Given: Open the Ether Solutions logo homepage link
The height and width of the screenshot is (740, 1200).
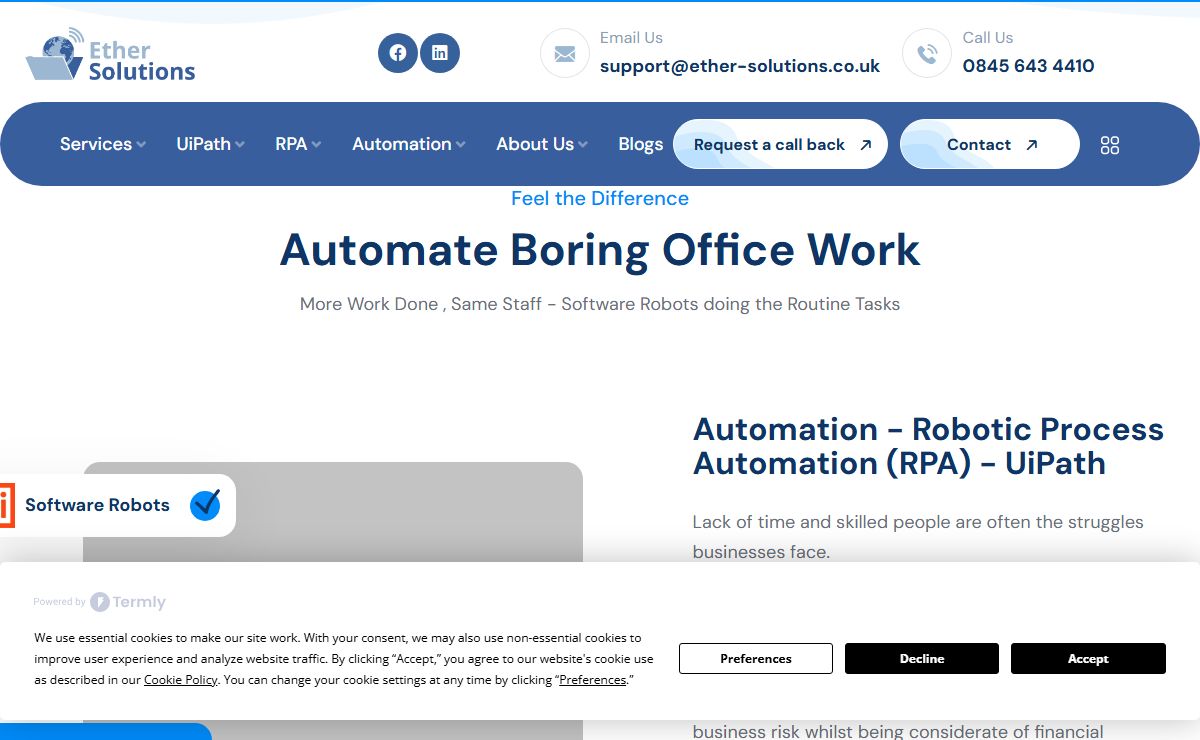Looking at the screenshot, I should click(x=110, y=55).
